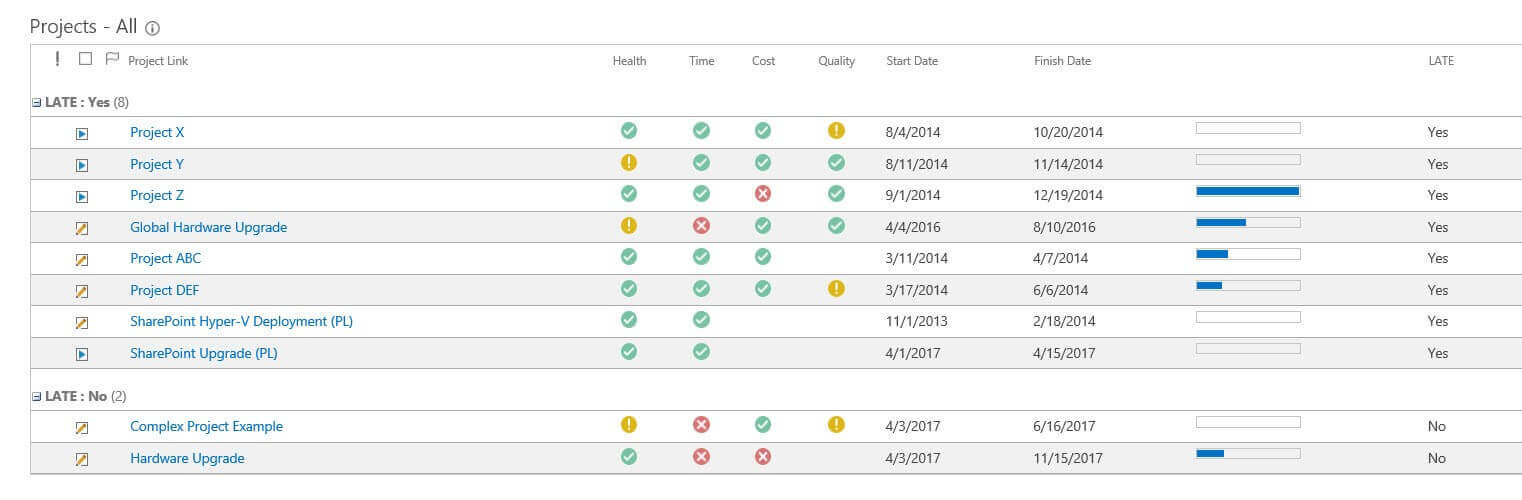1522x500 pixels.
Task: Click SharePoint Upgrade (PL) green Time check
Action: (x=701, y=351)
